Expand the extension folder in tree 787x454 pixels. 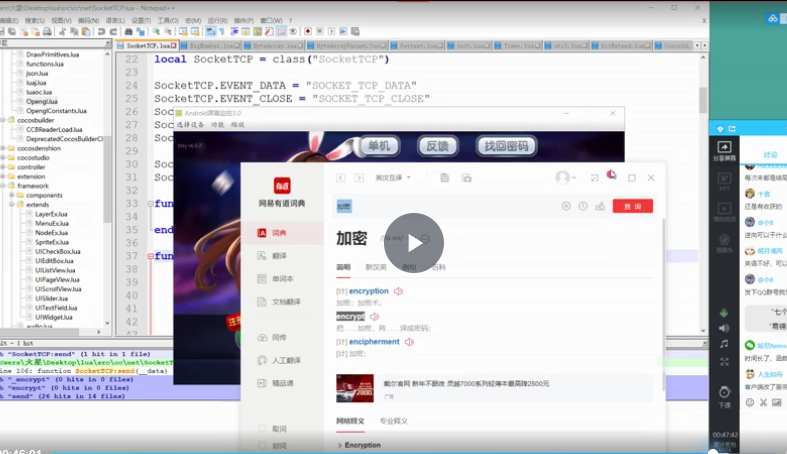(3, 177)
